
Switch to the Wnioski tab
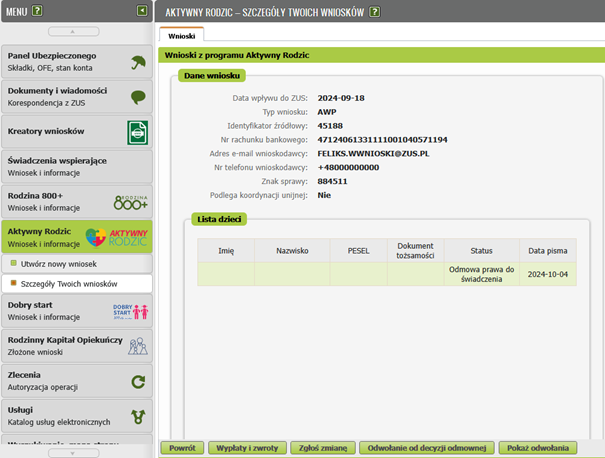coord(182,35)
